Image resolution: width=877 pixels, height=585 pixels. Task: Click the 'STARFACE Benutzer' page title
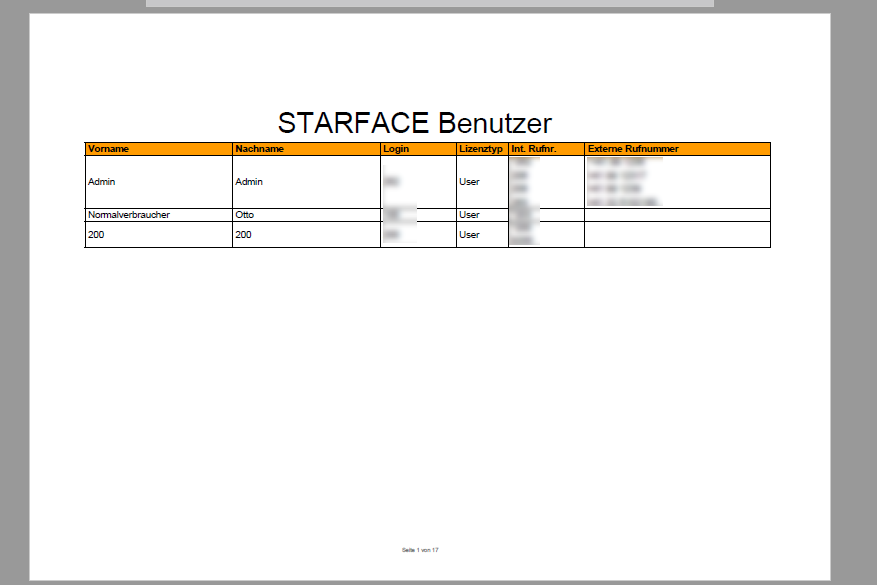[414, 123]
